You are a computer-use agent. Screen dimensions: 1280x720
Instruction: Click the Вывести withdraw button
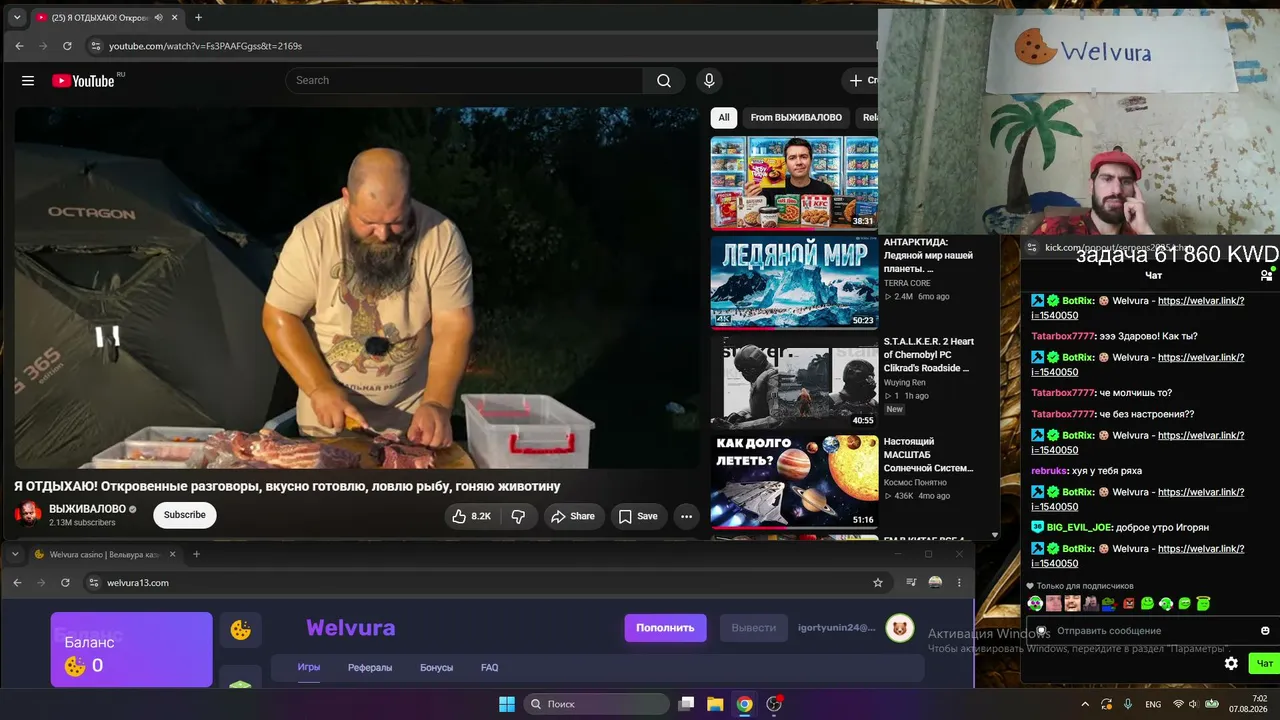754,628
